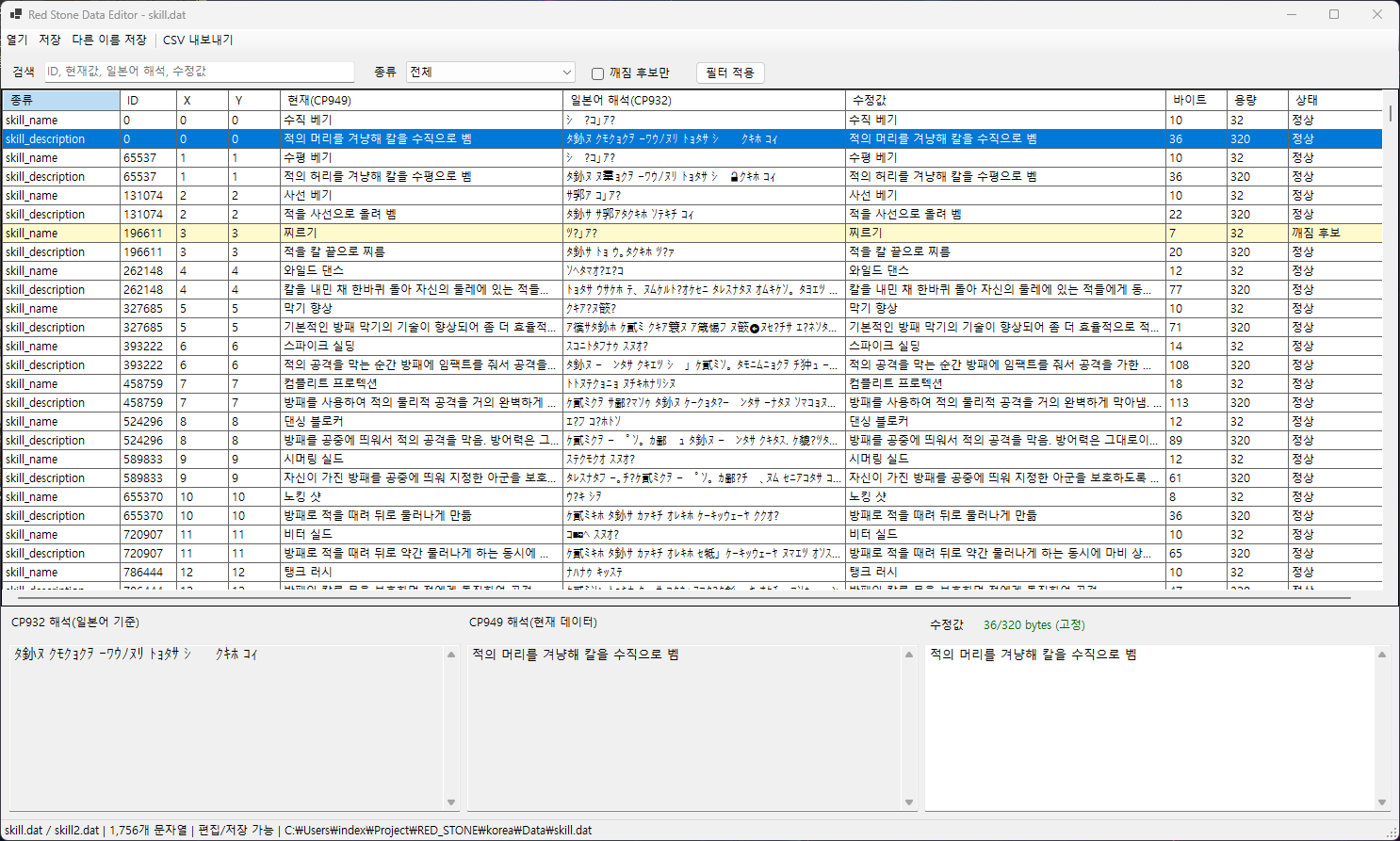Click the 댄싱 블로커 cell in 현재 column

coord(422,421)
